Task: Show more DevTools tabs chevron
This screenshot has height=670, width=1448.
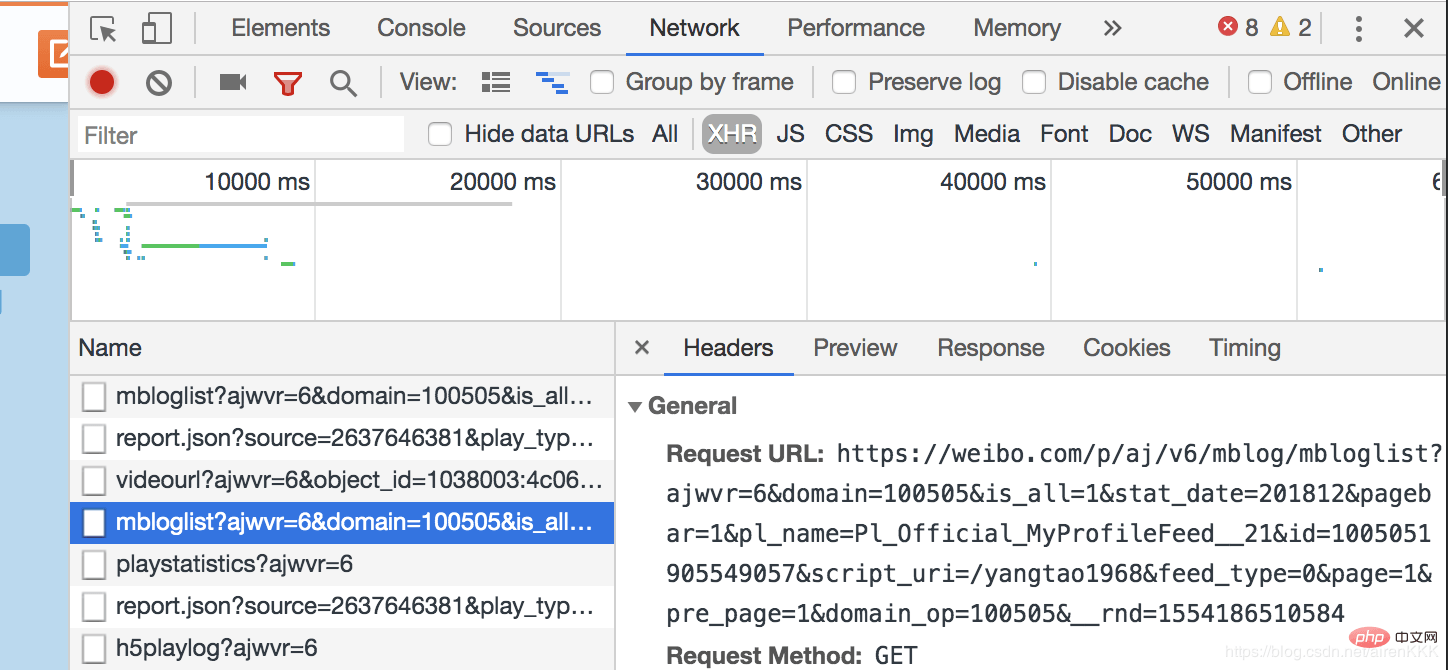Action: click(1112, 28)
